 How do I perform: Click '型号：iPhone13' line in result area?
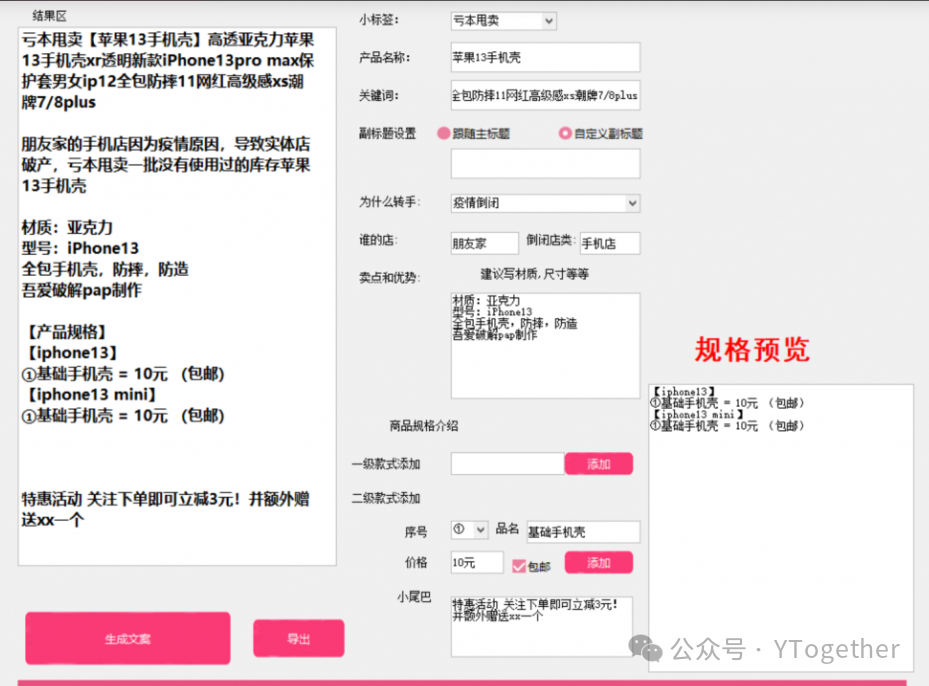tap(80, 248)
